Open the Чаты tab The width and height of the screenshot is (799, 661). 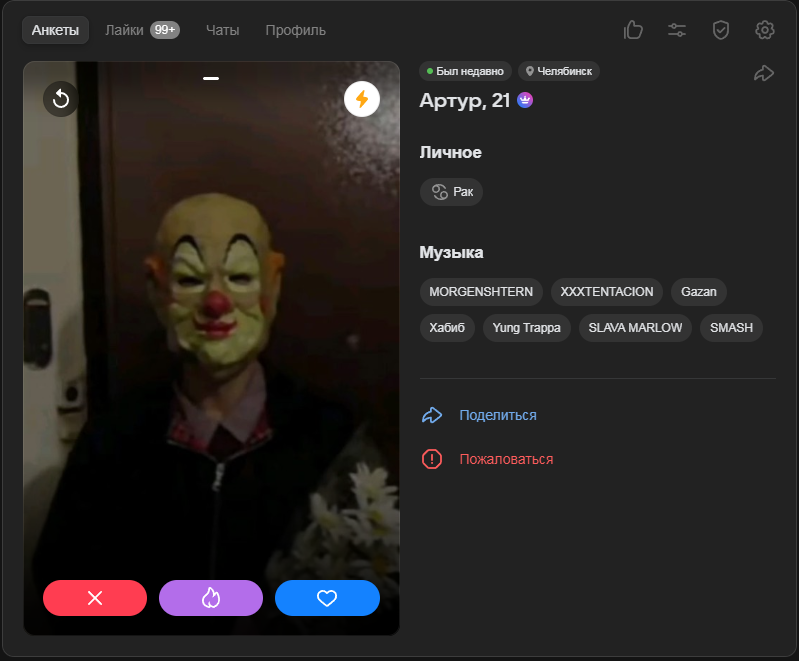[222, 30]
